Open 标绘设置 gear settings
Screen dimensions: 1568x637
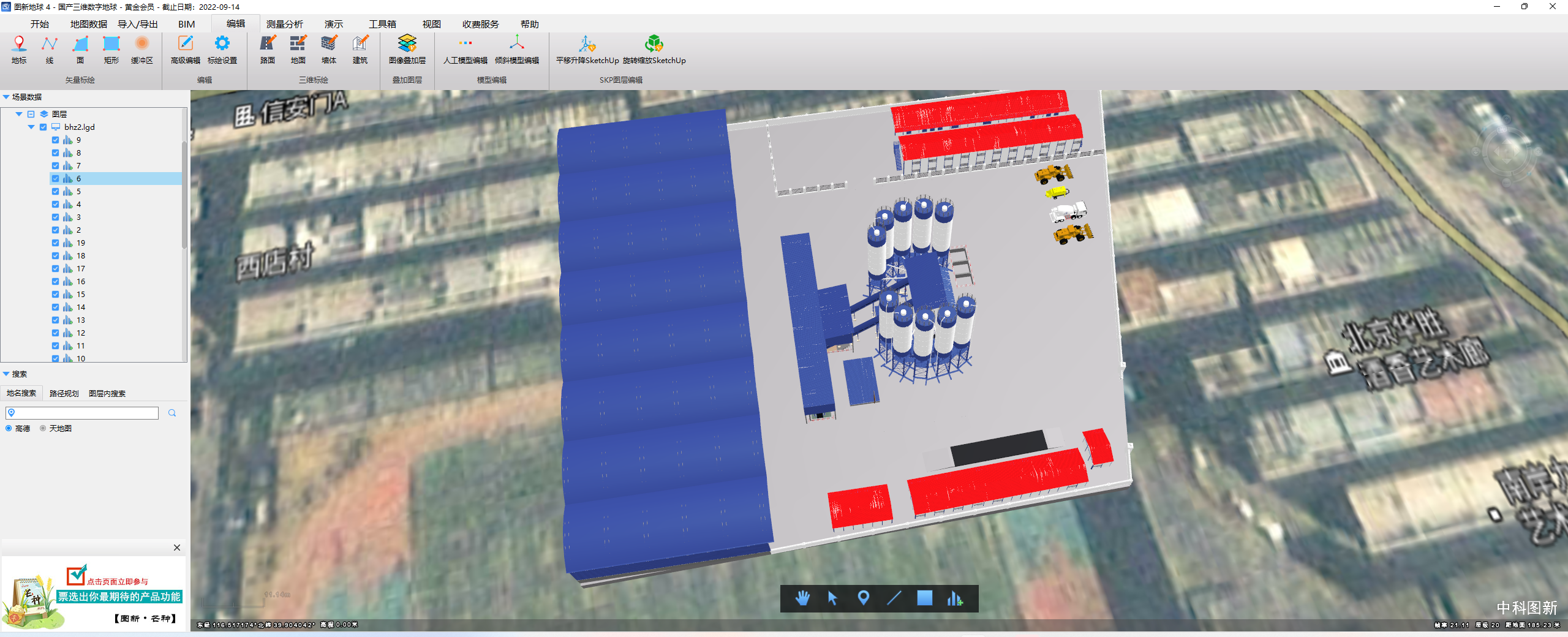[222, 49]
